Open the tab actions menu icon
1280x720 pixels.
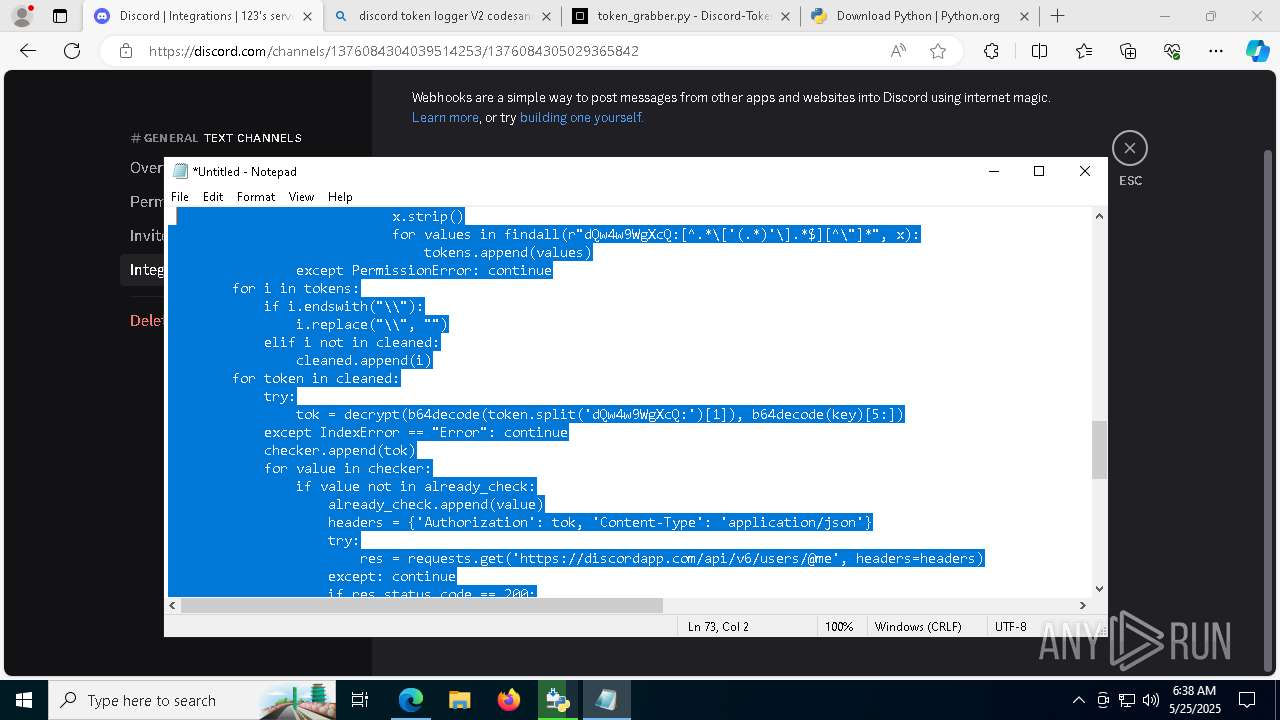[x=60, y=16]
